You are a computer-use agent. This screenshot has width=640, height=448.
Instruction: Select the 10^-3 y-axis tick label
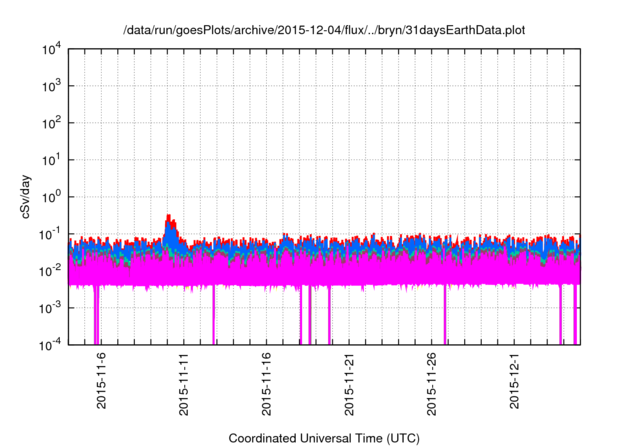(51, 308)
